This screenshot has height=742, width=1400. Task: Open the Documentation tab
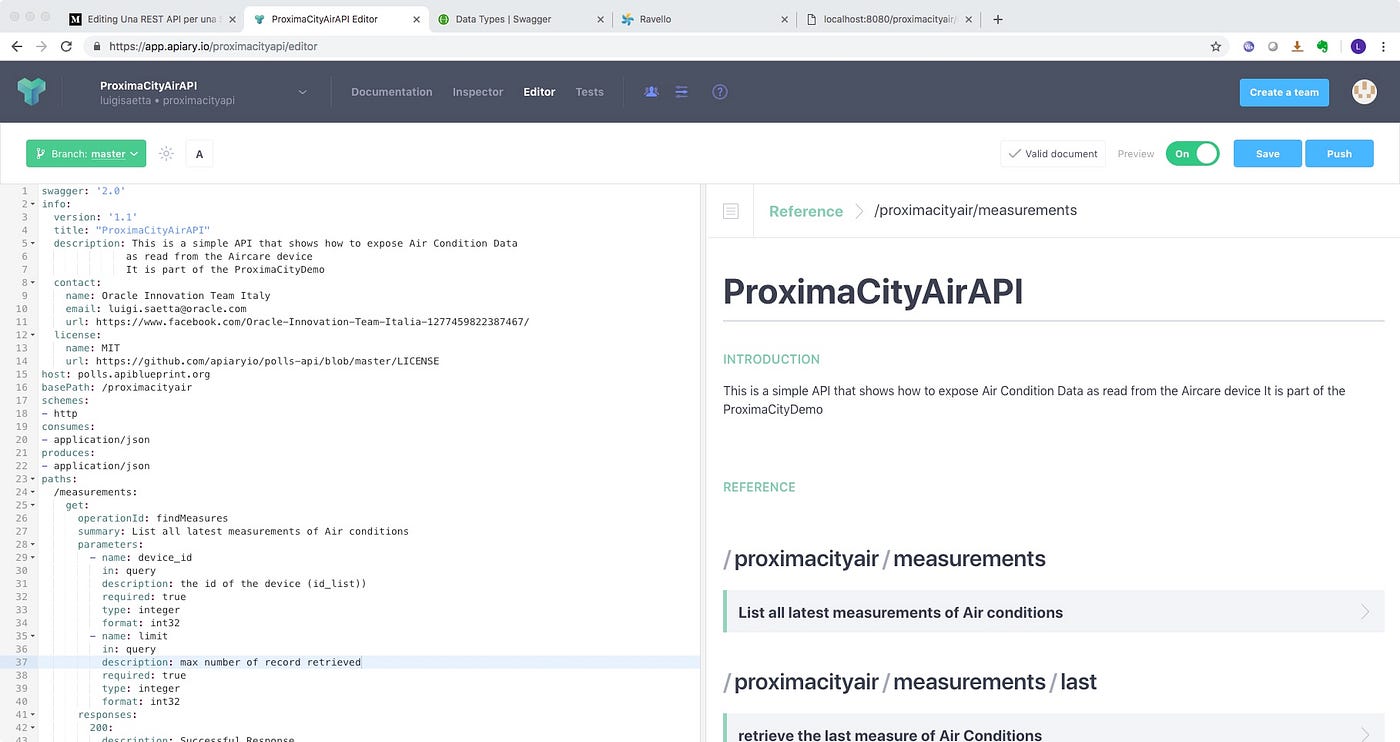[x=392, y=92]
